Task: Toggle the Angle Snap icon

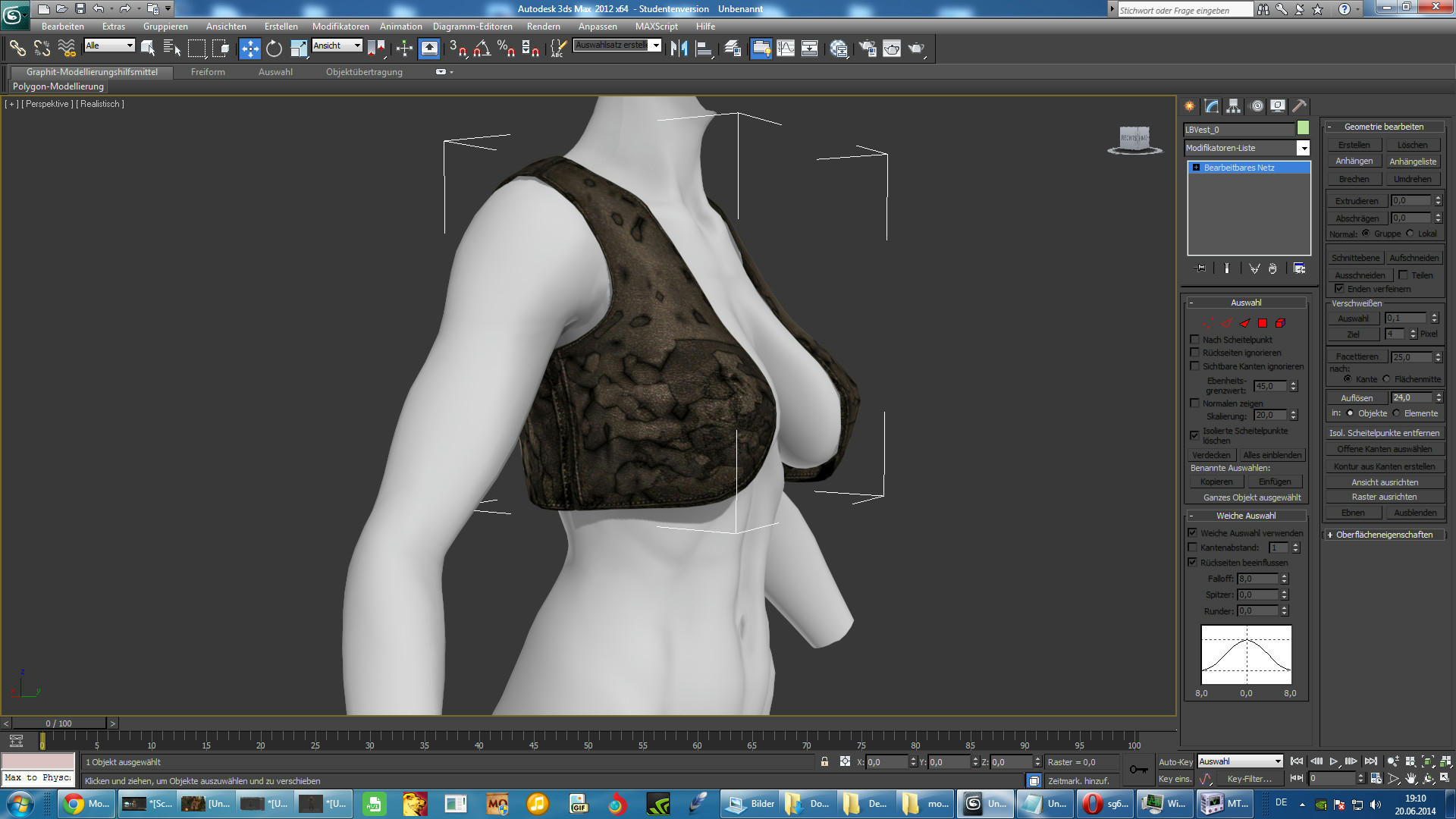Action: 482,49
